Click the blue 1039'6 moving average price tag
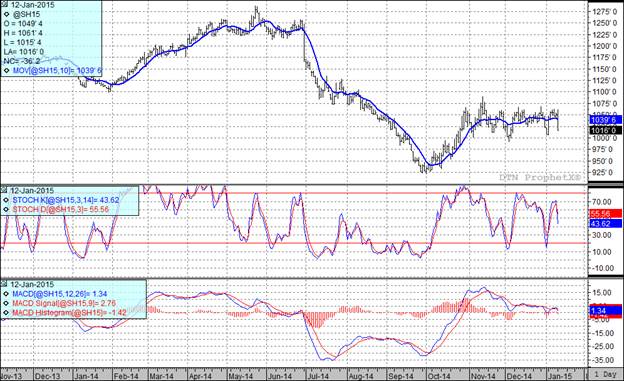 coord(605,120)
